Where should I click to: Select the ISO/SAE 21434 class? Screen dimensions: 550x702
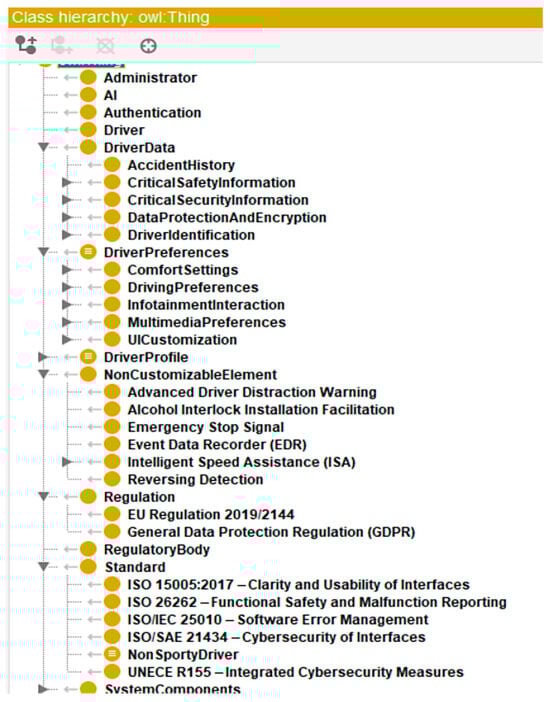(276, 637)
